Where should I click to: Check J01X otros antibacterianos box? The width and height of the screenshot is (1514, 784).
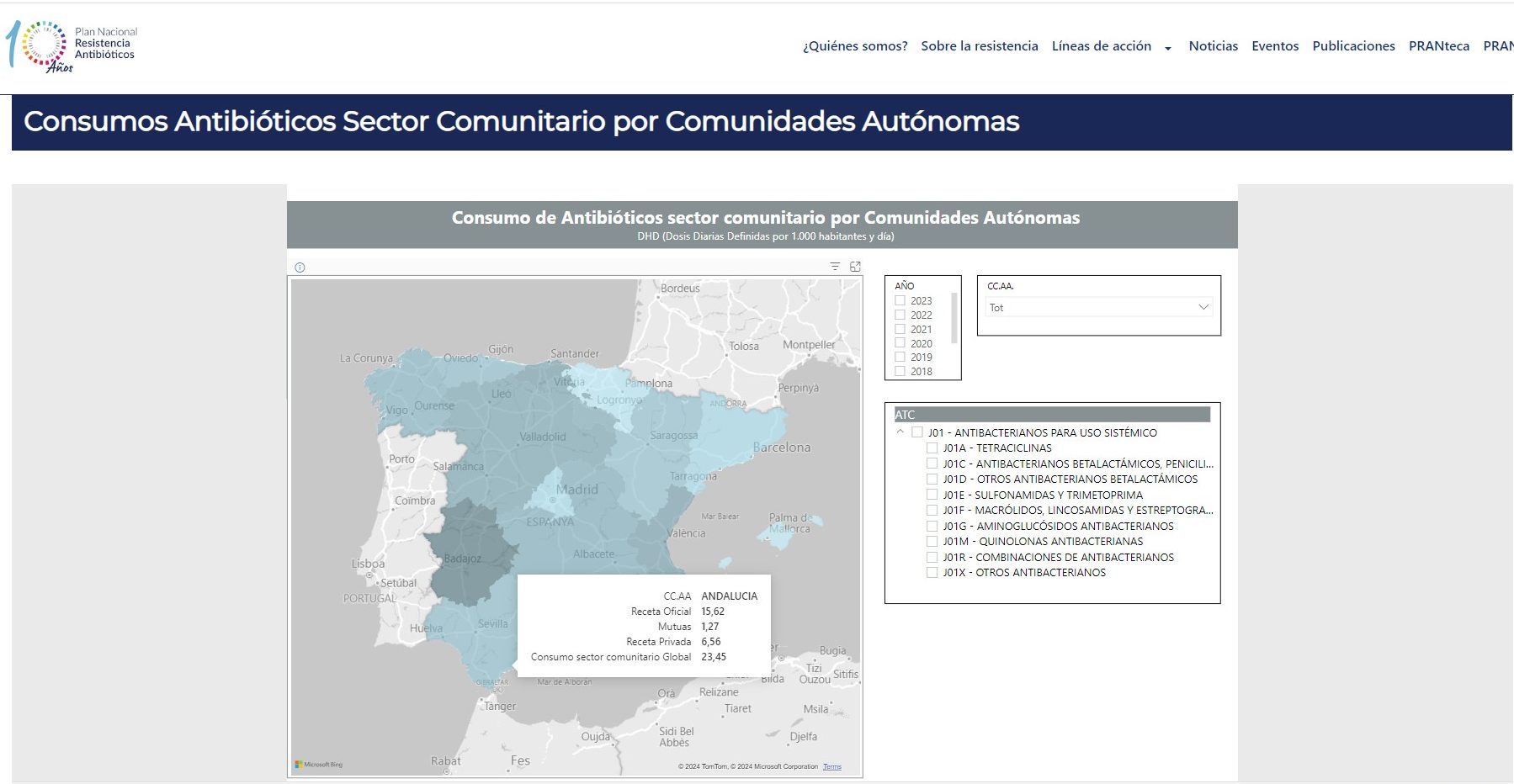tap(932, 572)
